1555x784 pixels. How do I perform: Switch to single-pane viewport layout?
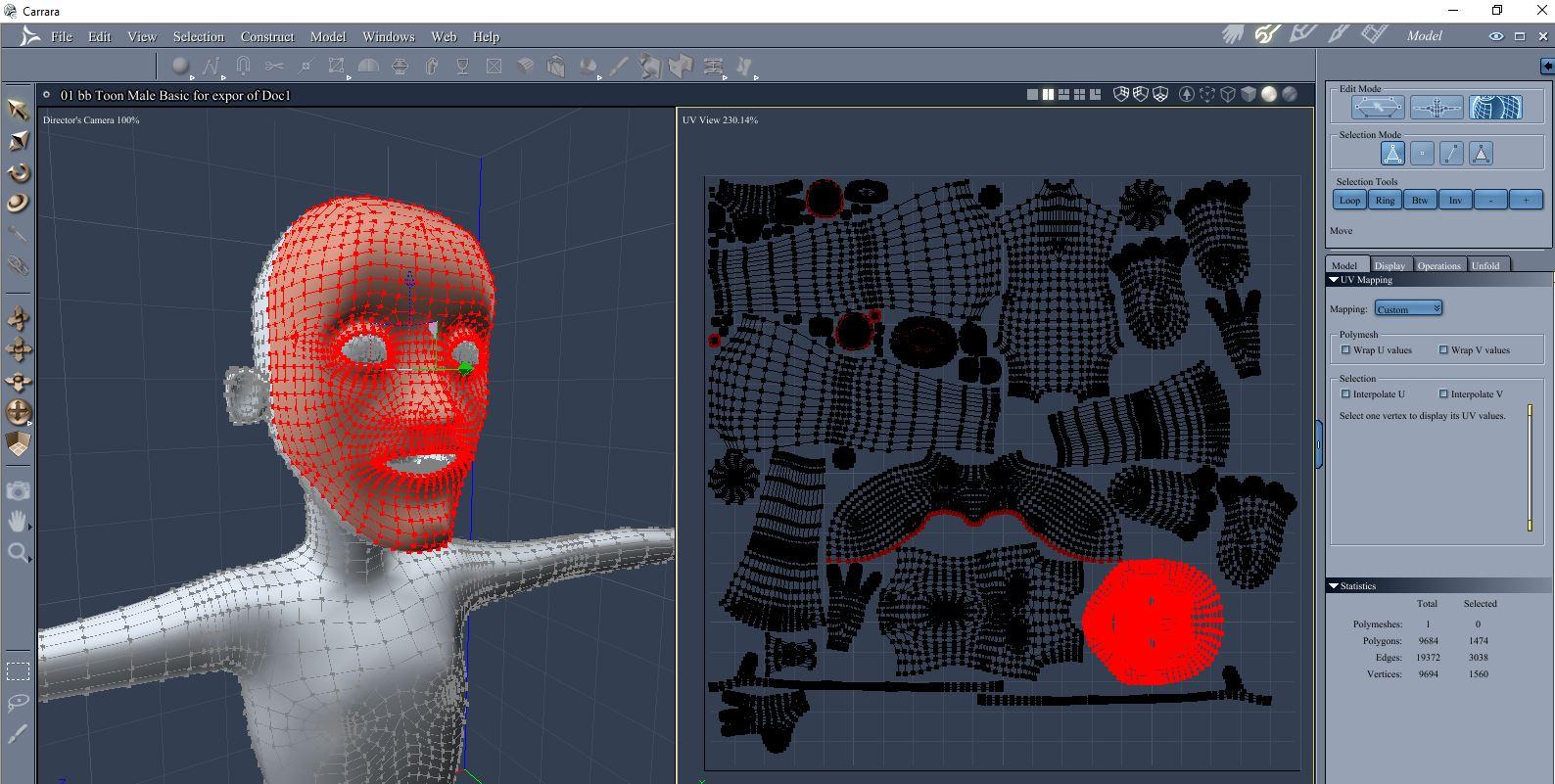(1032, 95)
